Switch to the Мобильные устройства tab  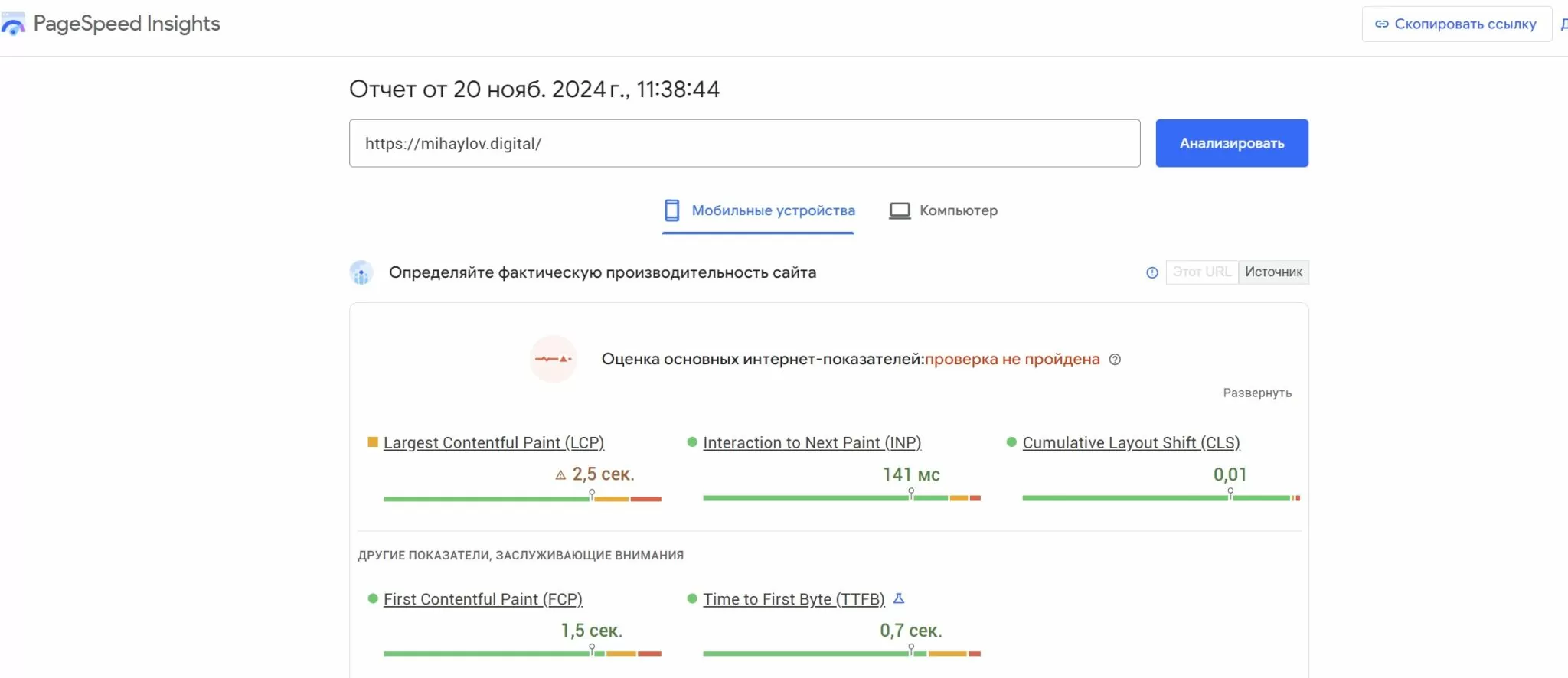(x=758, y=210)
